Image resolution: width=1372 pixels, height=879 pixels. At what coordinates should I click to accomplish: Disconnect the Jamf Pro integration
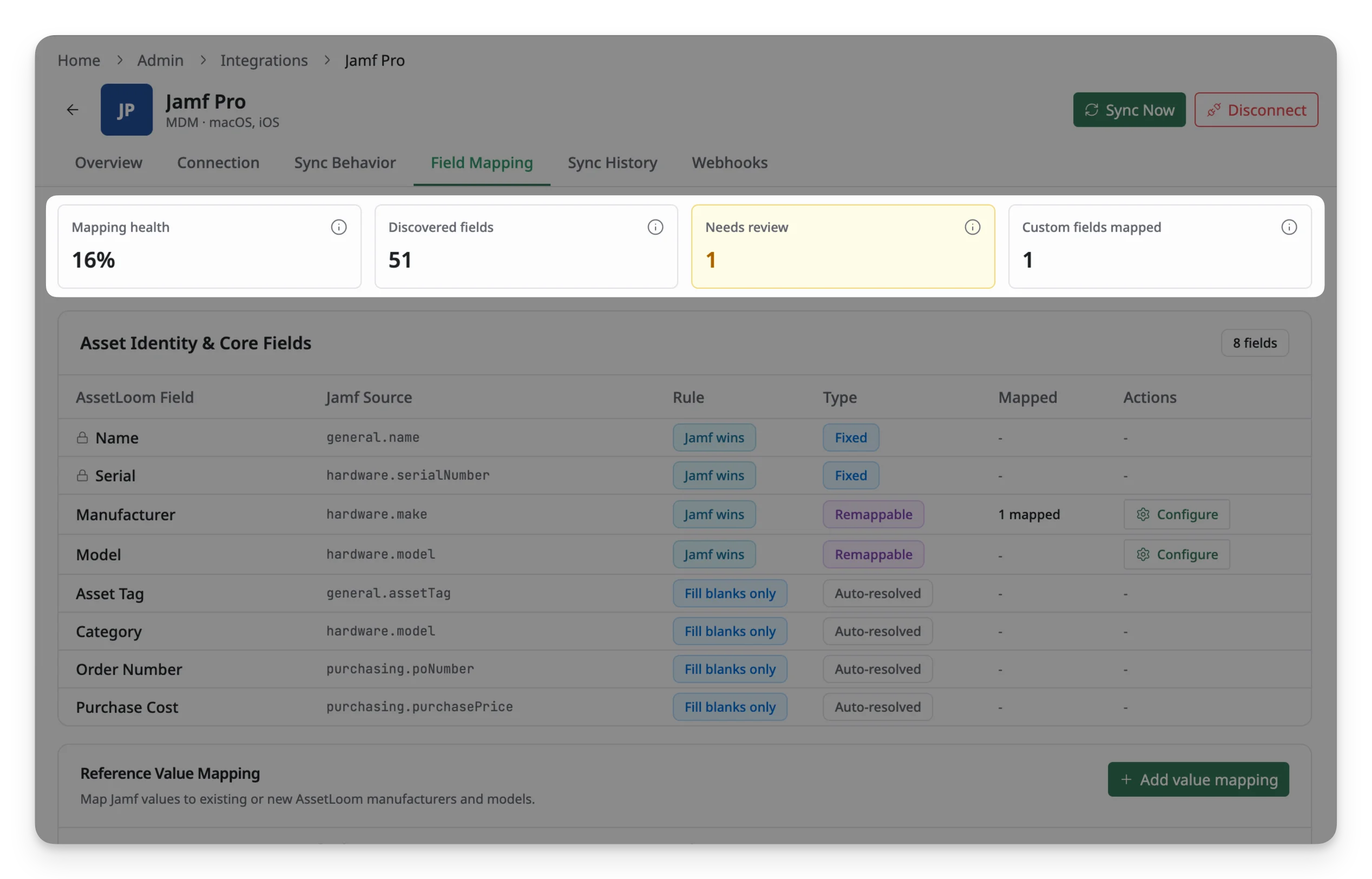pyautogui.click(x=1255, y=110)
